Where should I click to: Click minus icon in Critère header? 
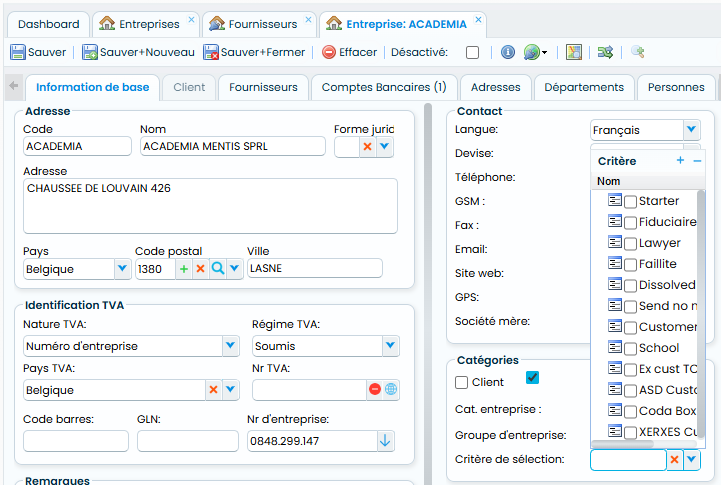point(697,160)
